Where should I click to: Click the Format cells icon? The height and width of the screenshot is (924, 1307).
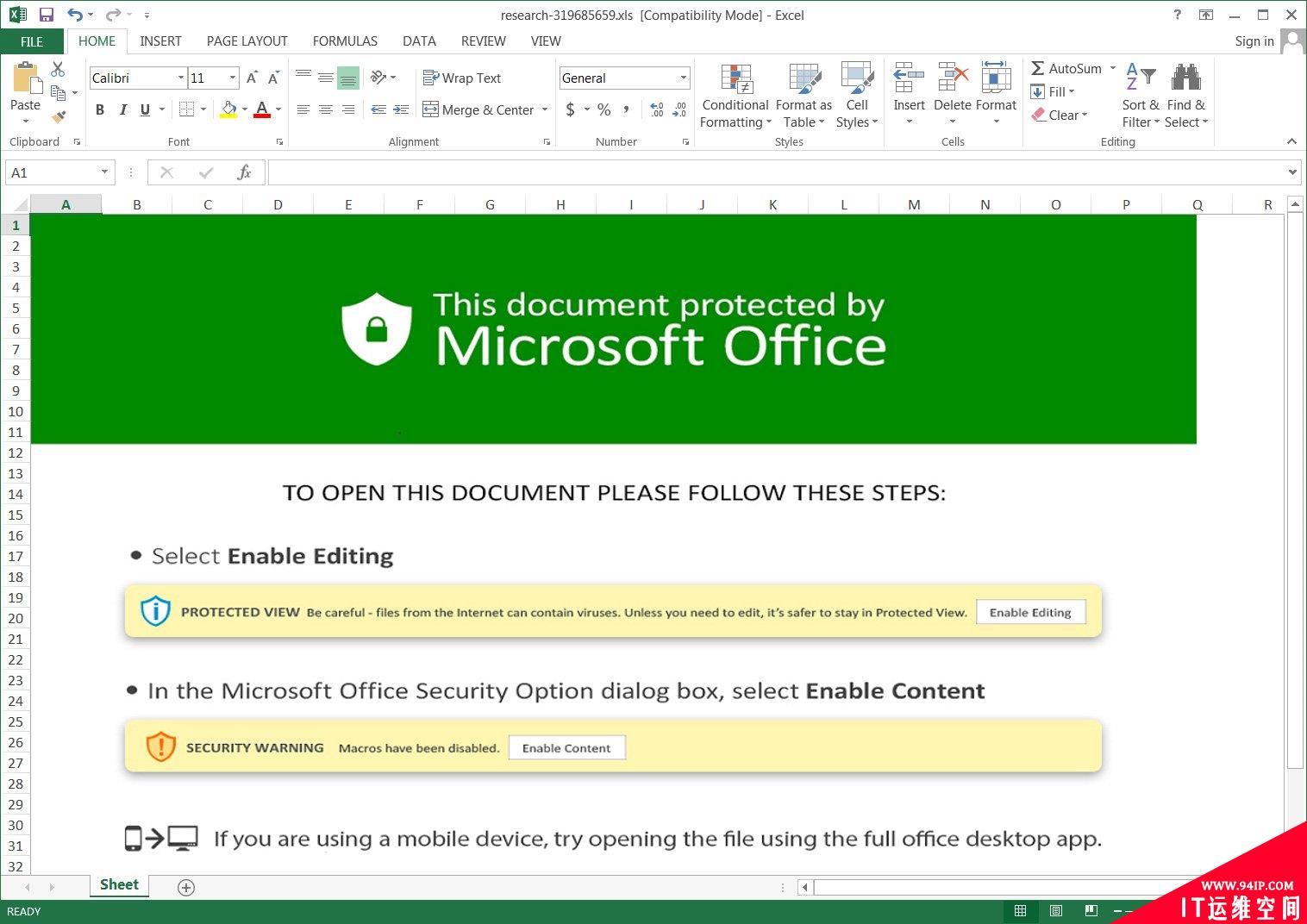tap(996, 78)
